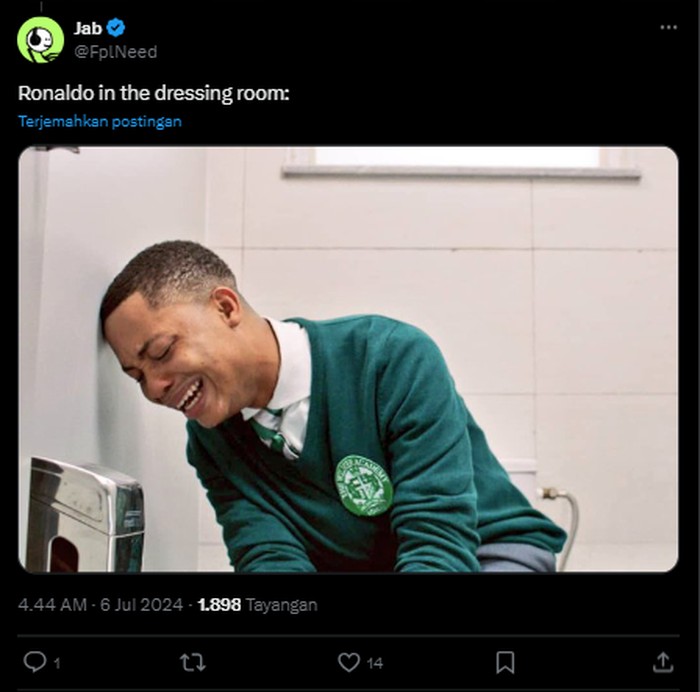Click the blue verified badge beside Jab
Viewport: 700px width, 692px height.
pyautogui.click(x=117, y=28)
